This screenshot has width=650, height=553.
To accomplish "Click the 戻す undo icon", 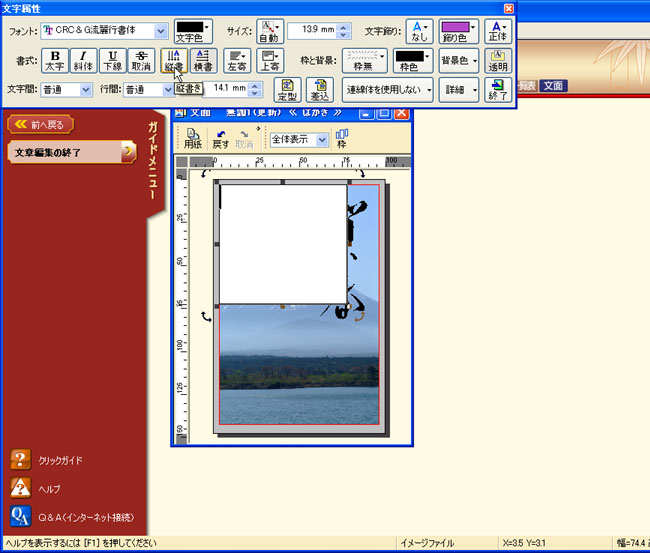I will [x=220, y=138].
